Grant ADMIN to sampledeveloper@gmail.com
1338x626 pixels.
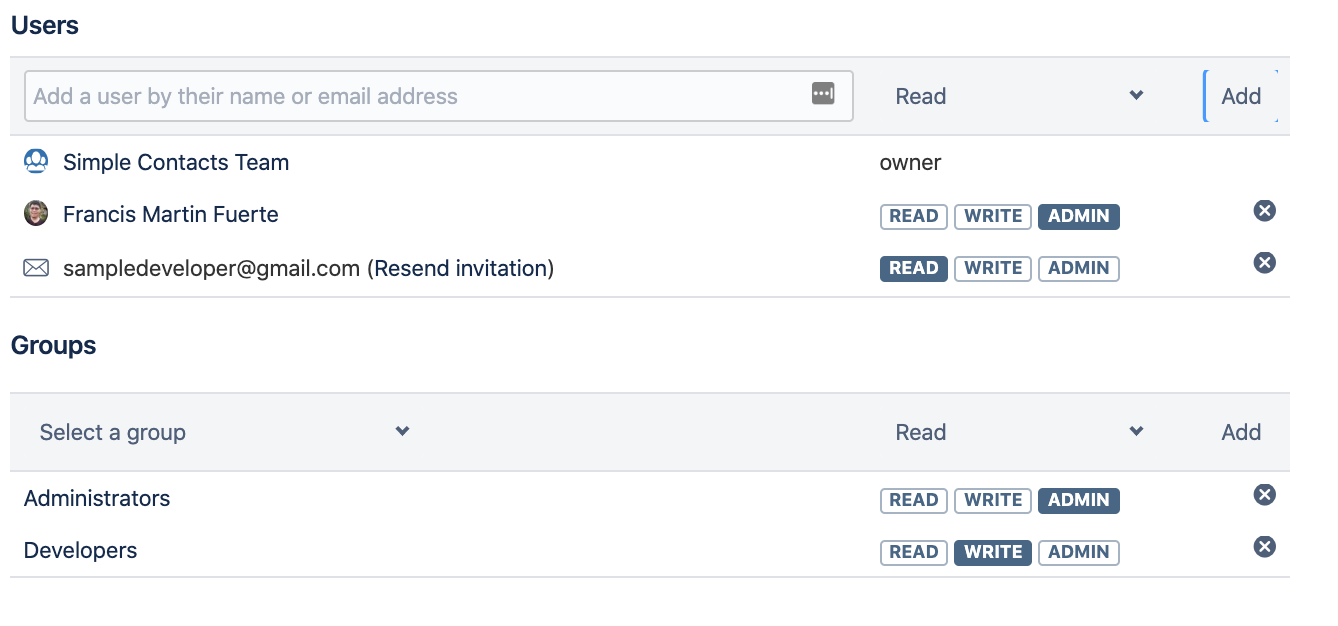pyautogui.click(x=1078, y=268)
